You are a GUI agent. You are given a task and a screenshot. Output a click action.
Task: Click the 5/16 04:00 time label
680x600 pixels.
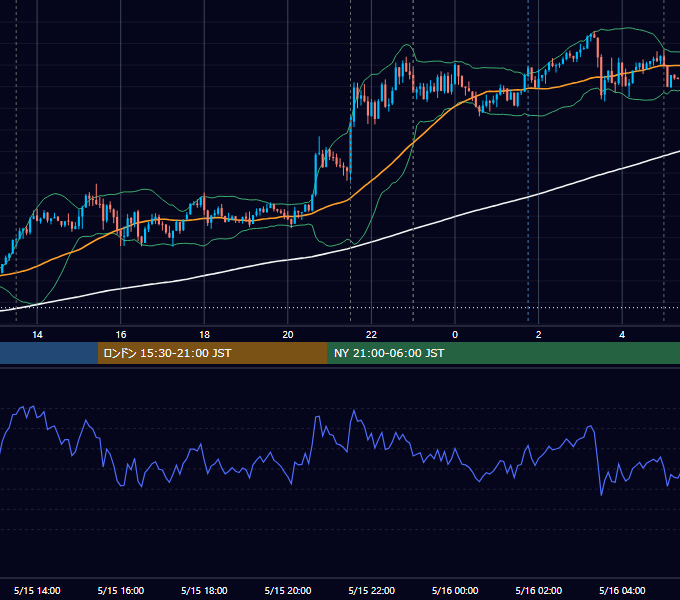coord(622,590)
